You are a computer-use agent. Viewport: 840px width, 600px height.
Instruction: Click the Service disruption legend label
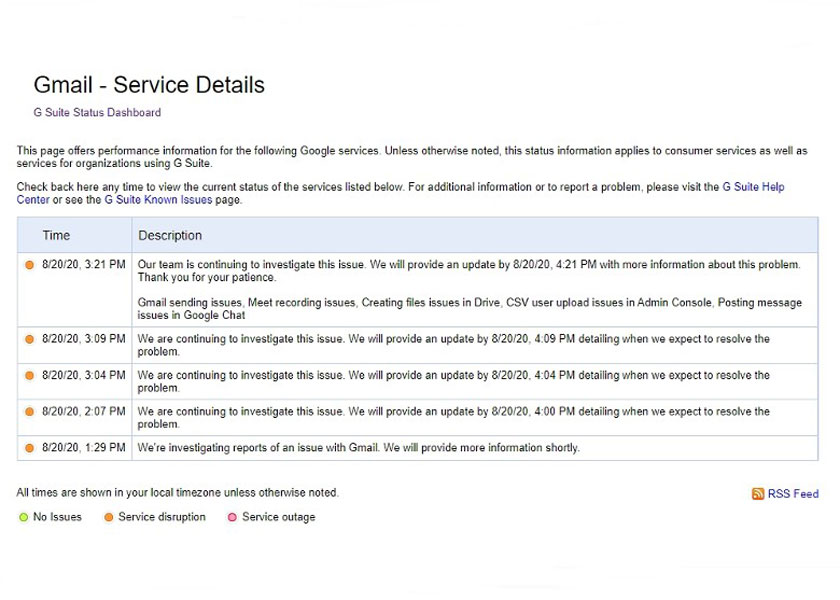pos(162,517)
